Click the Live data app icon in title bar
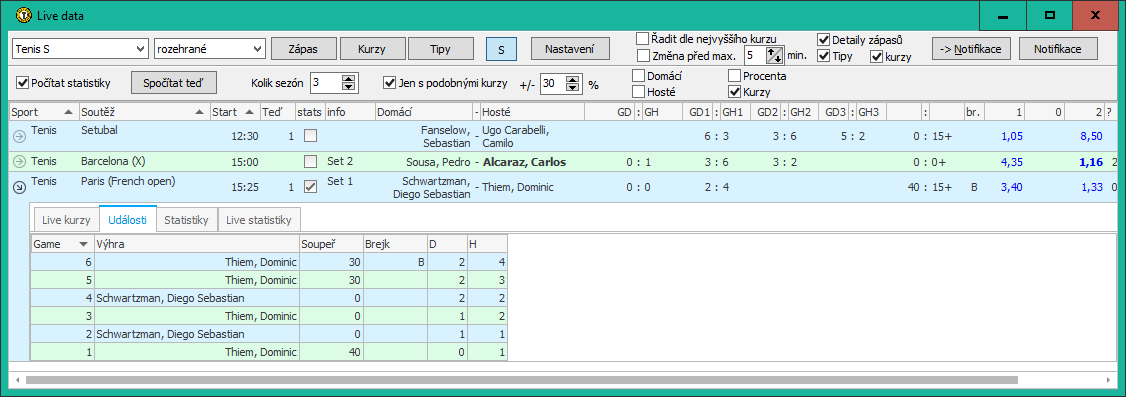1126x397 pixels. [23, 14]
